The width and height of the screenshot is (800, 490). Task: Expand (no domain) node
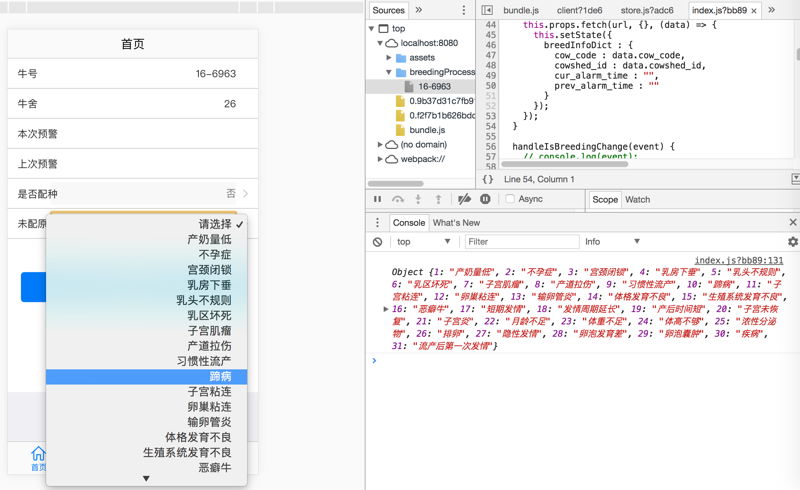point(380,144)
